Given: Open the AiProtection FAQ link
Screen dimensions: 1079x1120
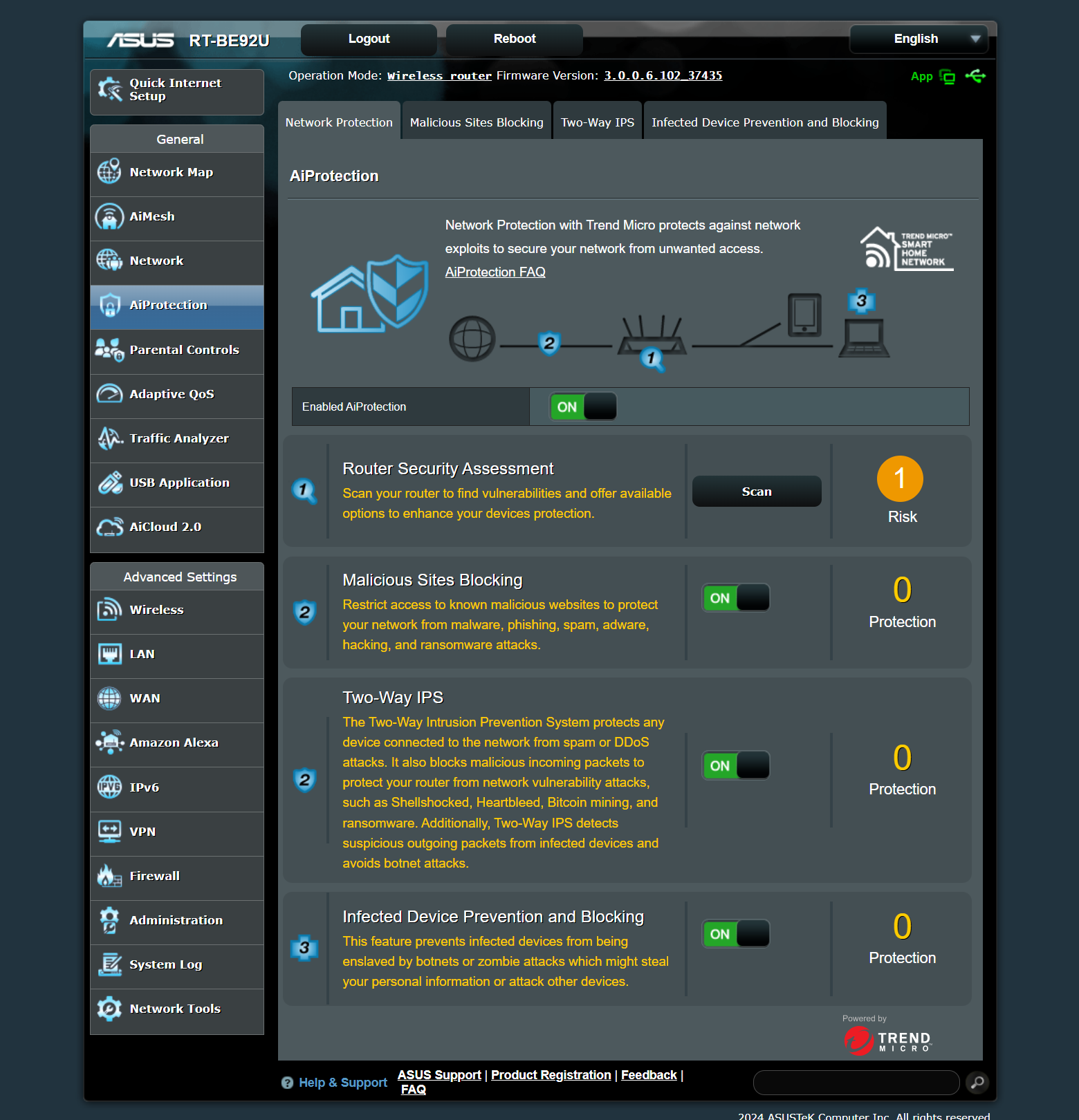Looking at the screenshot, I should [495, 272].
